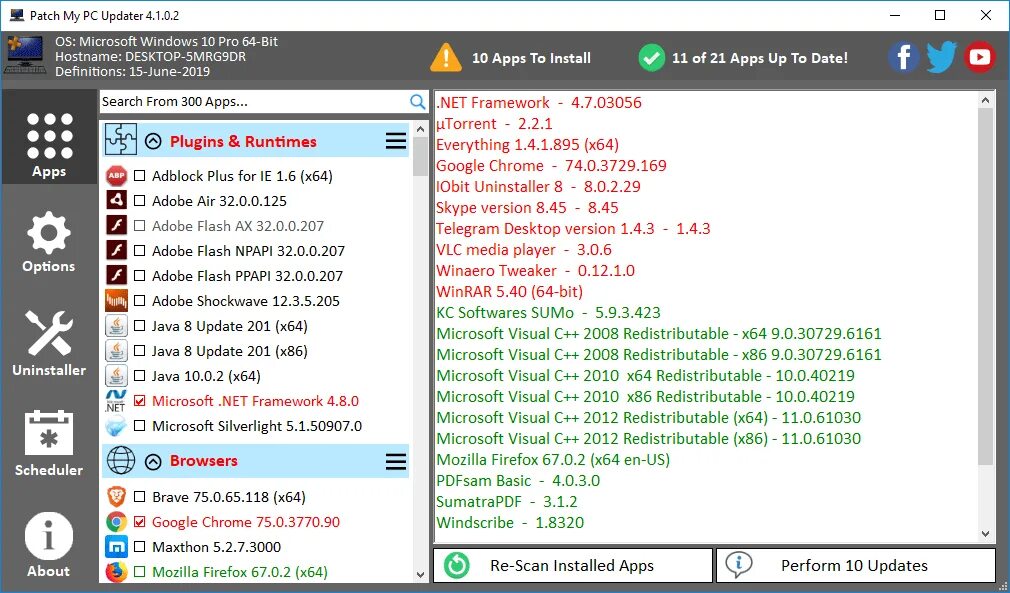Image resolution: width=1010 pixels, height=593 pixels.
Task: Click results panel scroll up arrow
Action: click(x=986, y=100)
